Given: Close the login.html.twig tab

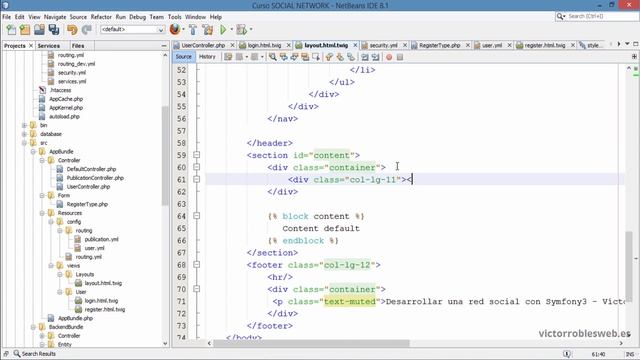Looking at the screenshot, I should tap(289, 45).
